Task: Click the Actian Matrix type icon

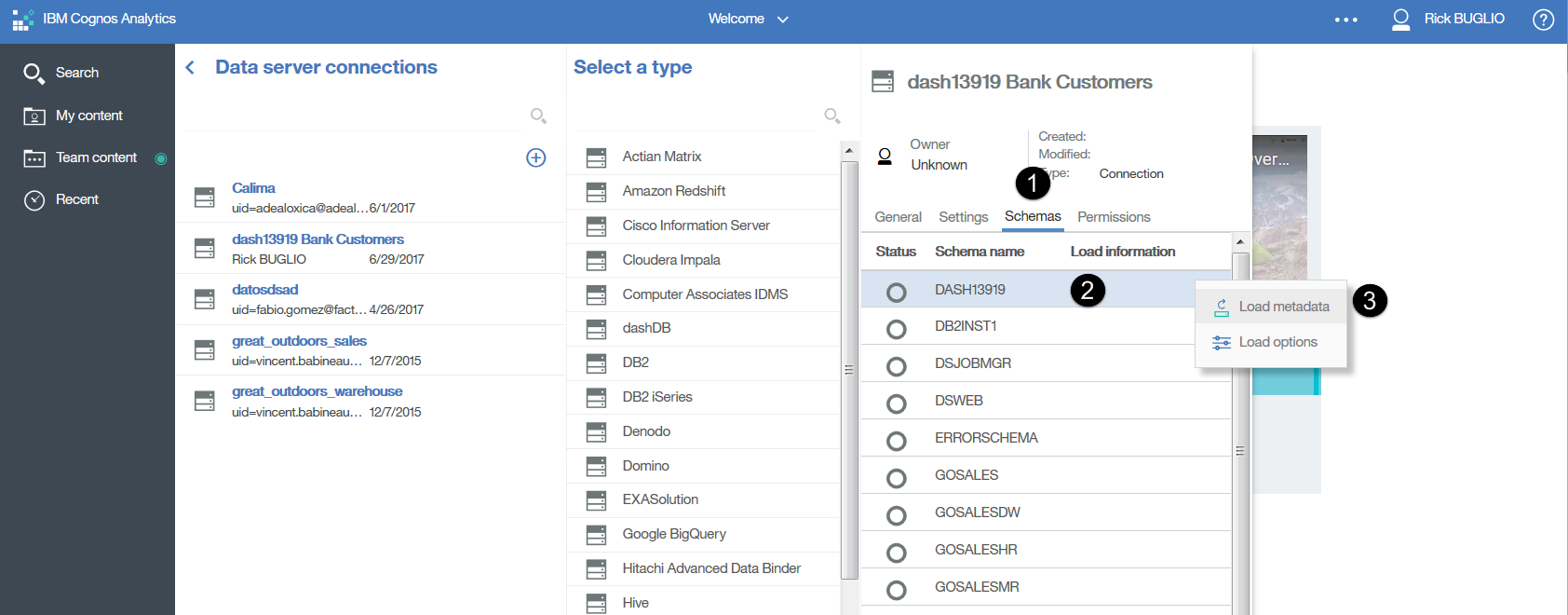Action: click(597, 157)
